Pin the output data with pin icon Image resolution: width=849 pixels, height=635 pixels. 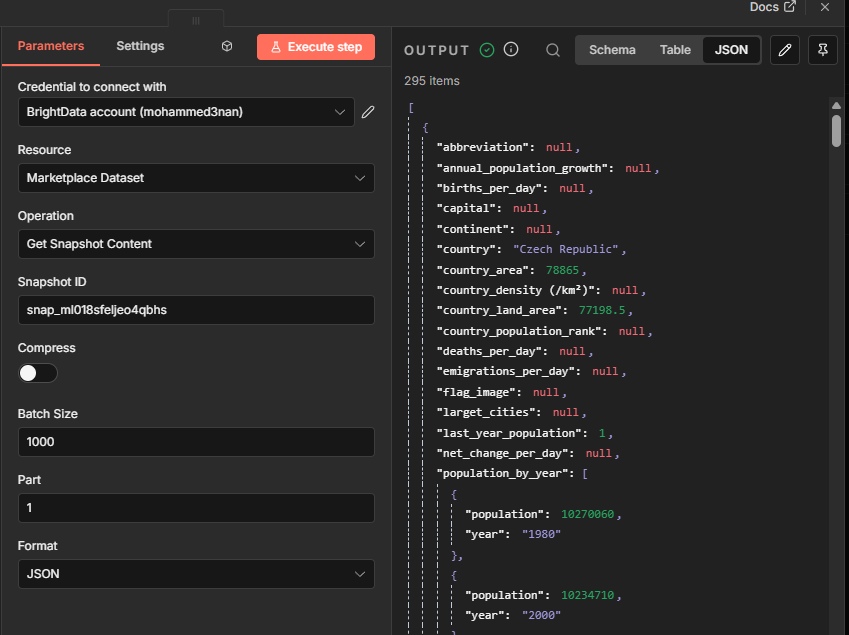[822, 50]
